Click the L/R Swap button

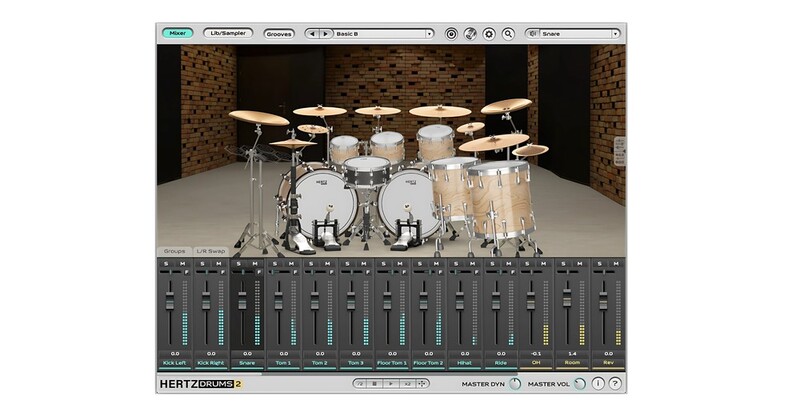click(211, 250)
